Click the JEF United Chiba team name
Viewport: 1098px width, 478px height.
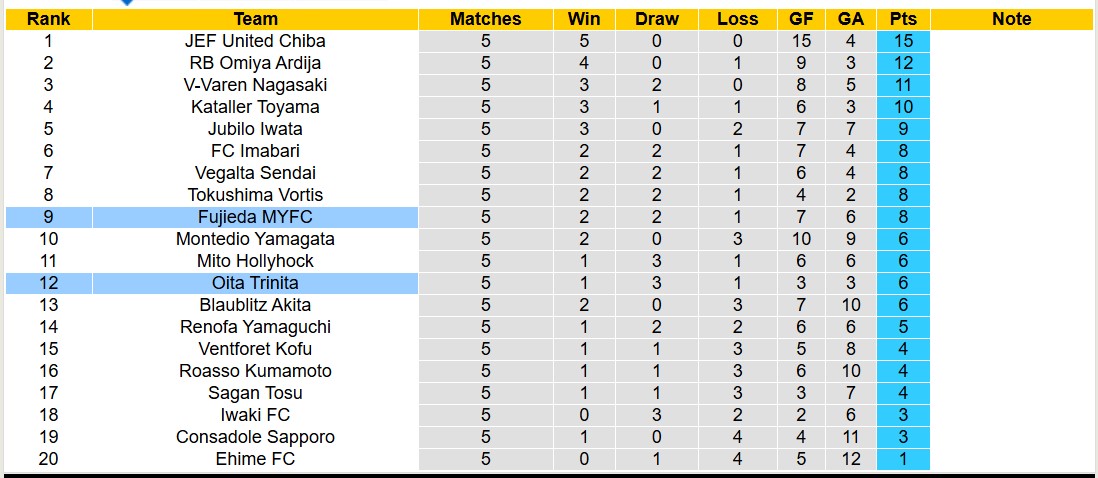point(255,41)
